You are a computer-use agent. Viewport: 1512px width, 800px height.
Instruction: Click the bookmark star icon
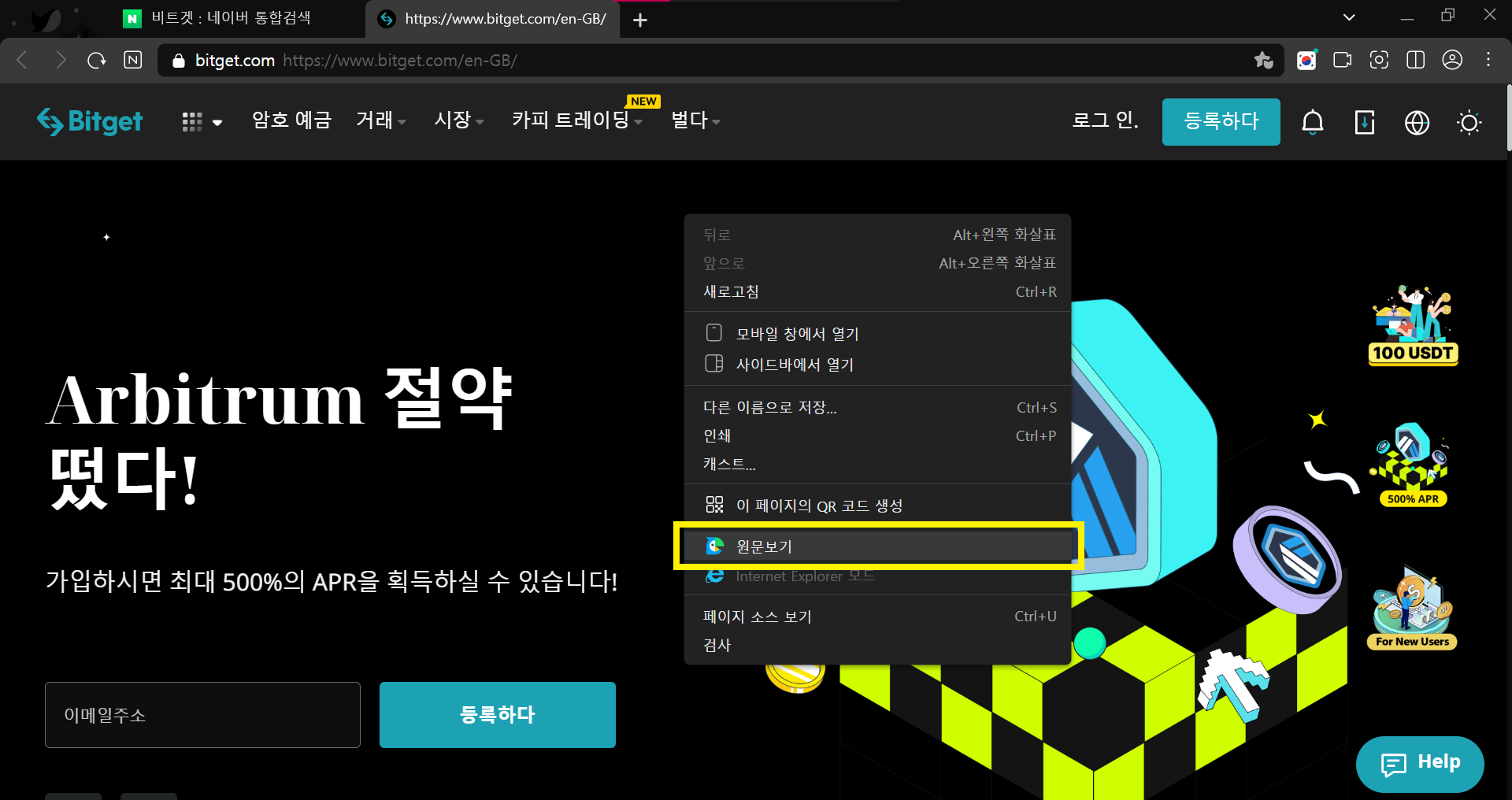pyautogui.click(x=1264, y=60)
